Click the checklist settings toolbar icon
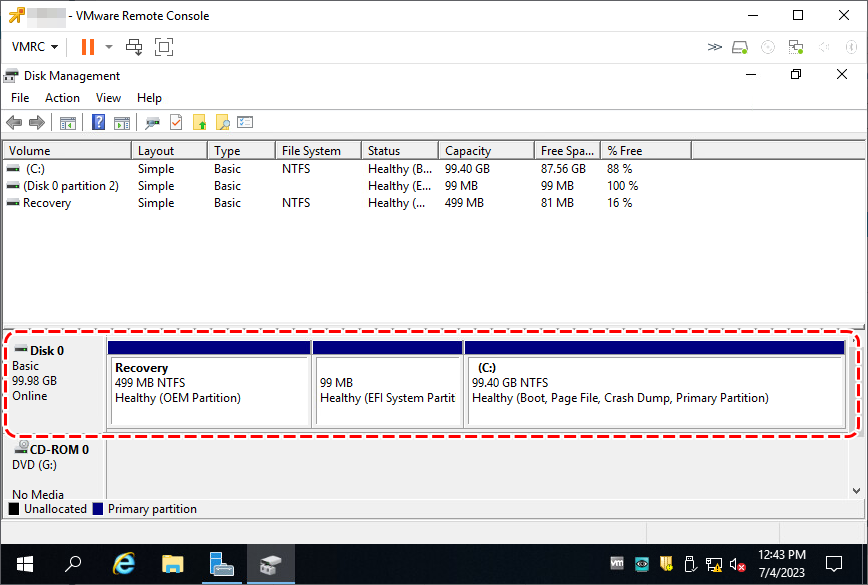 [x=245, y=122]
